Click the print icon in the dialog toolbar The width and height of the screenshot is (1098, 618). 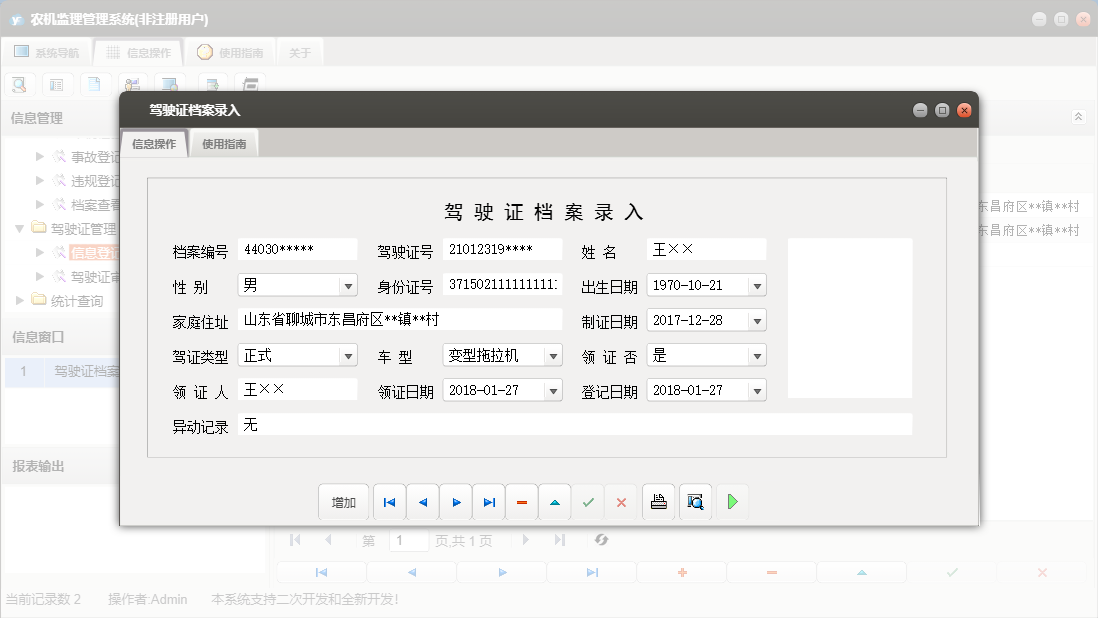tap(658, 501)
